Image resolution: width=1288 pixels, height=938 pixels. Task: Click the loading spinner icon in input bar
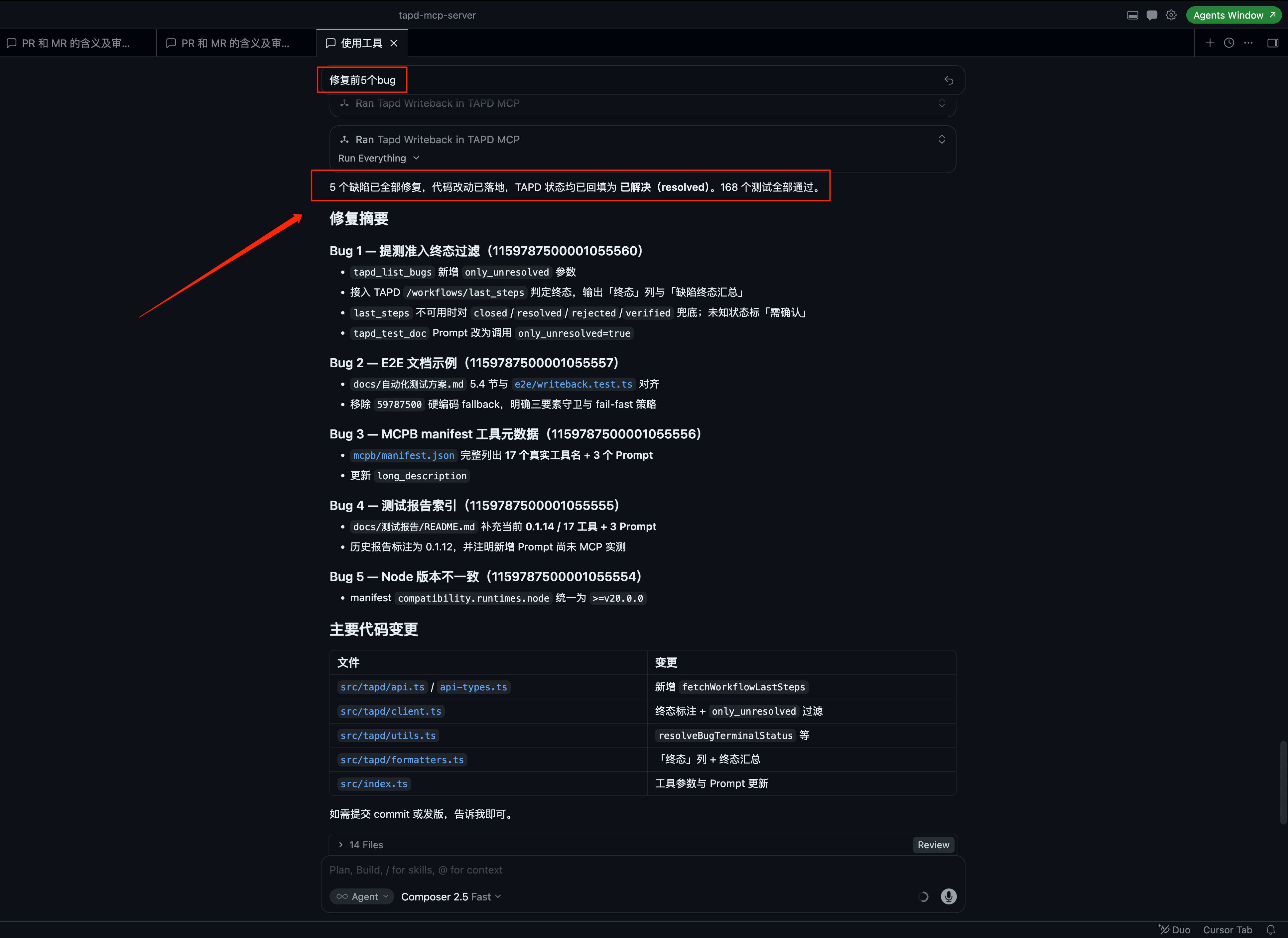[x=923, y=896]
